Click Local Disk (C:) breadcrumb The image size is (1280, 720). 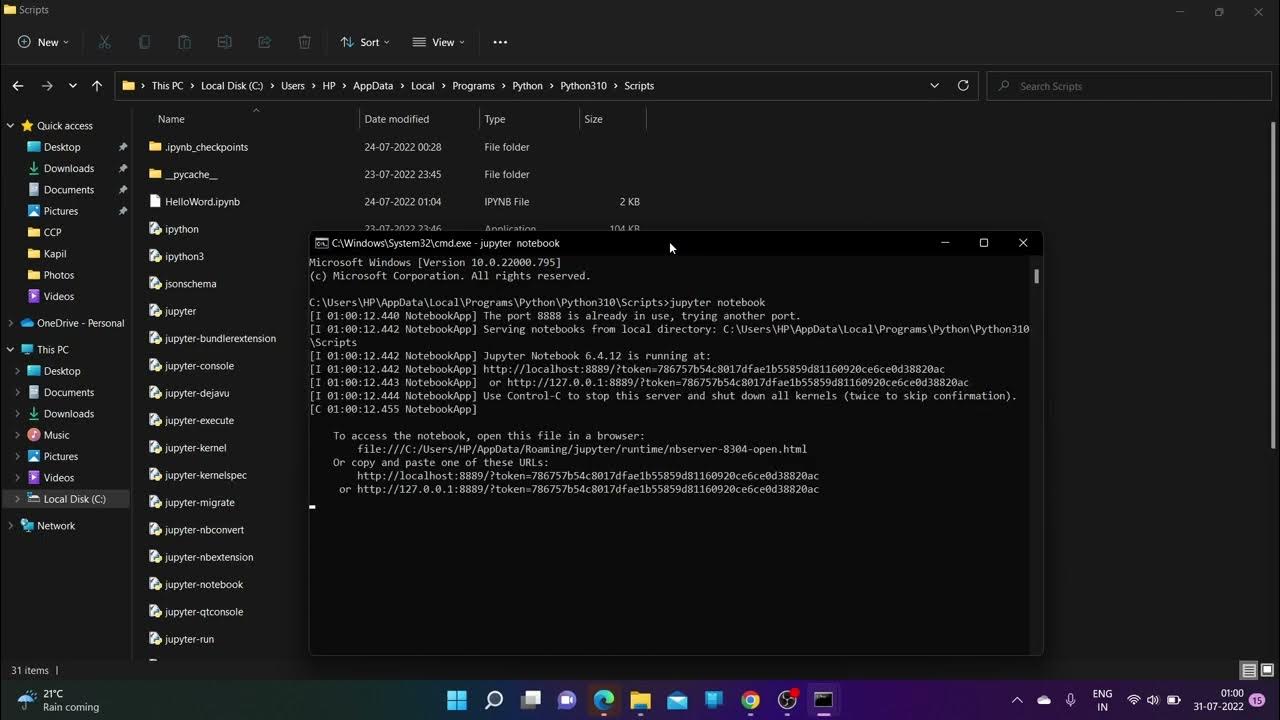coord(232,86)
